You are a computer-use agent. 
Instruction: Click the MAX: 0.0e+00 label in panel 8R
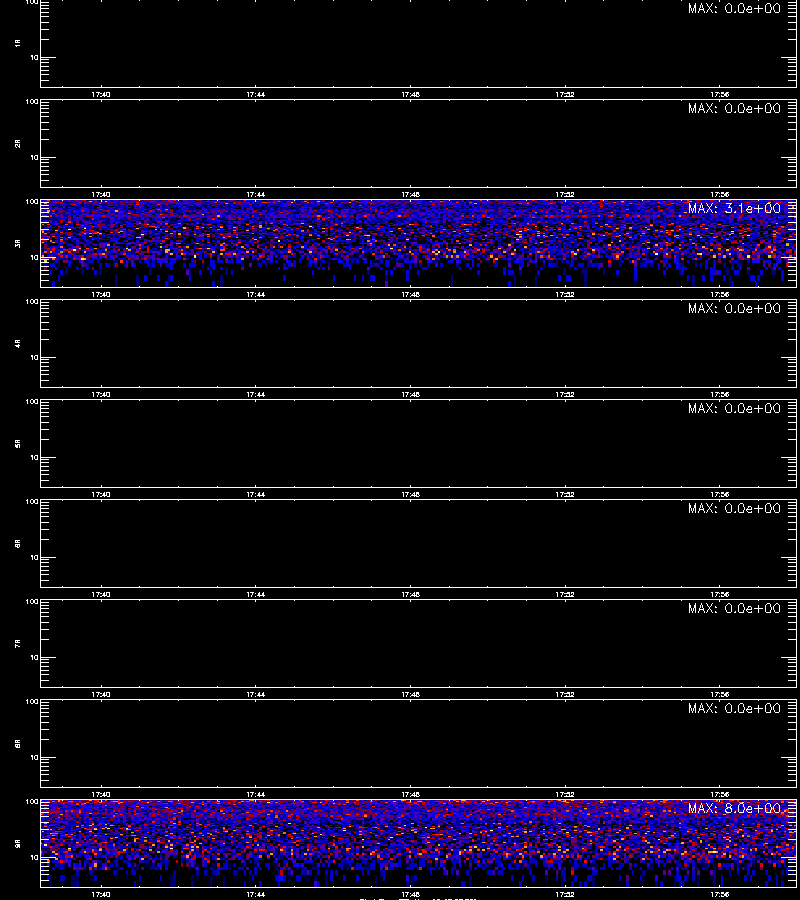734,708
